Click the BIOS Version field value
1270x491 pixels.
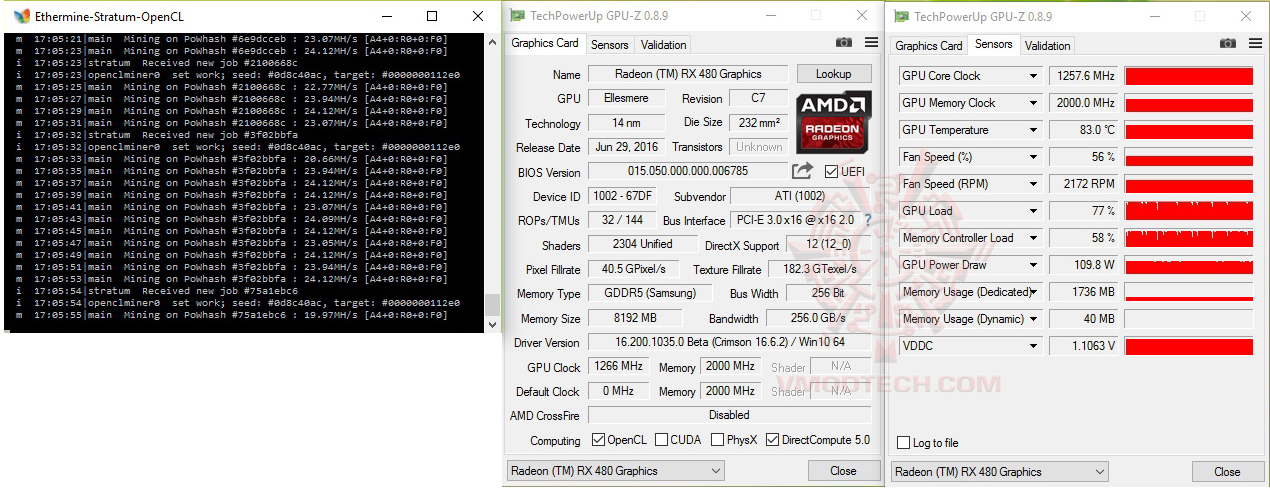[x=688, y=171]
